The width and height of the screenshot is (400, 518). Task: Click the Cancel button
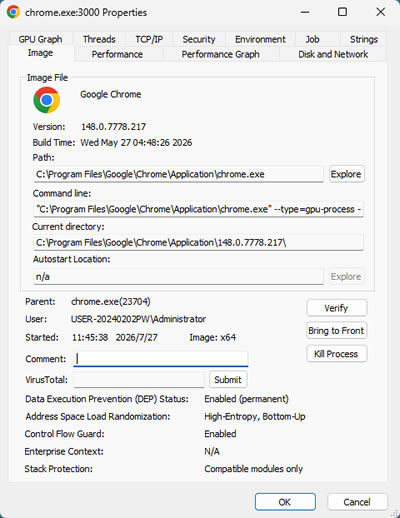[357, 502]
